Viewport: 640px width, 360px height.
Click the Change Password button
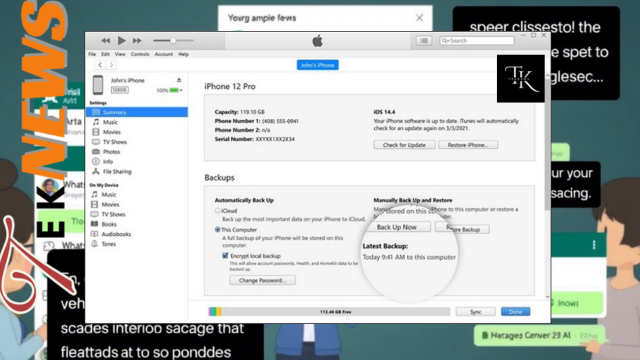pos(262,280)
